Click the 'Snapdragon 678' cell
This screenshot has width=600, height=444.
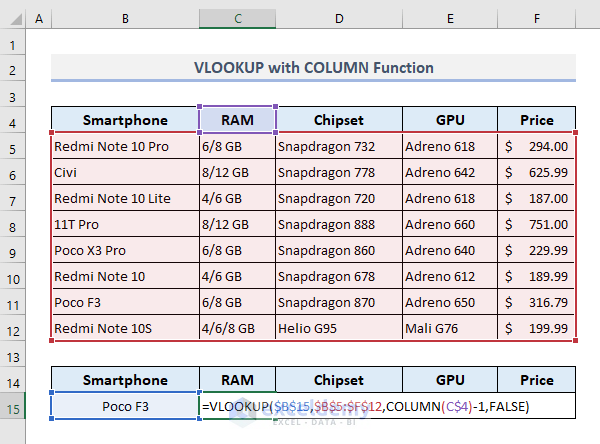(339, 276)
